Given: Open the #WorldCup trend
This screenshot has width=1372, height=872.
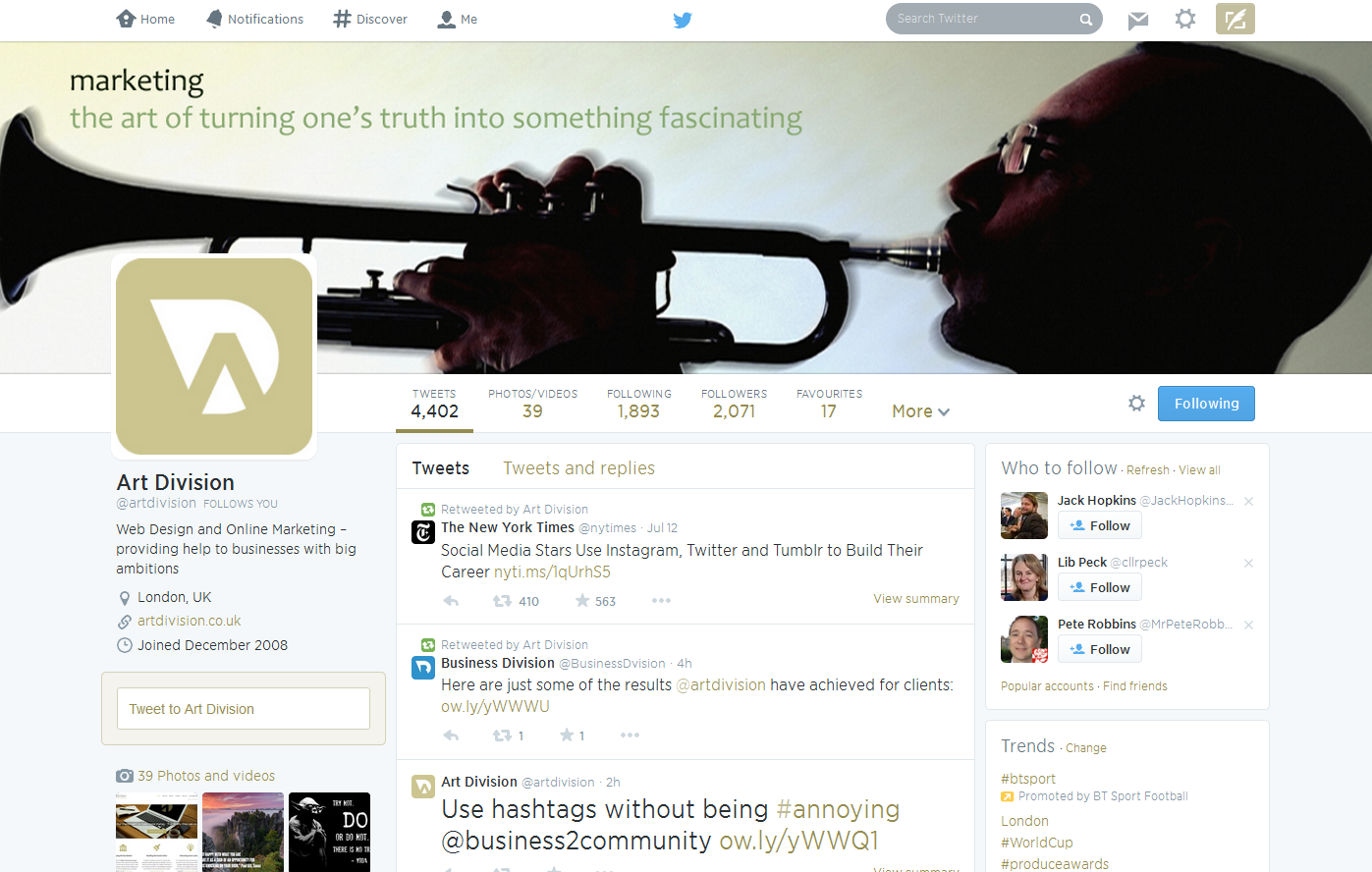Looking at the screenshot, I should pyautogui.click(x=1037, y=843).
